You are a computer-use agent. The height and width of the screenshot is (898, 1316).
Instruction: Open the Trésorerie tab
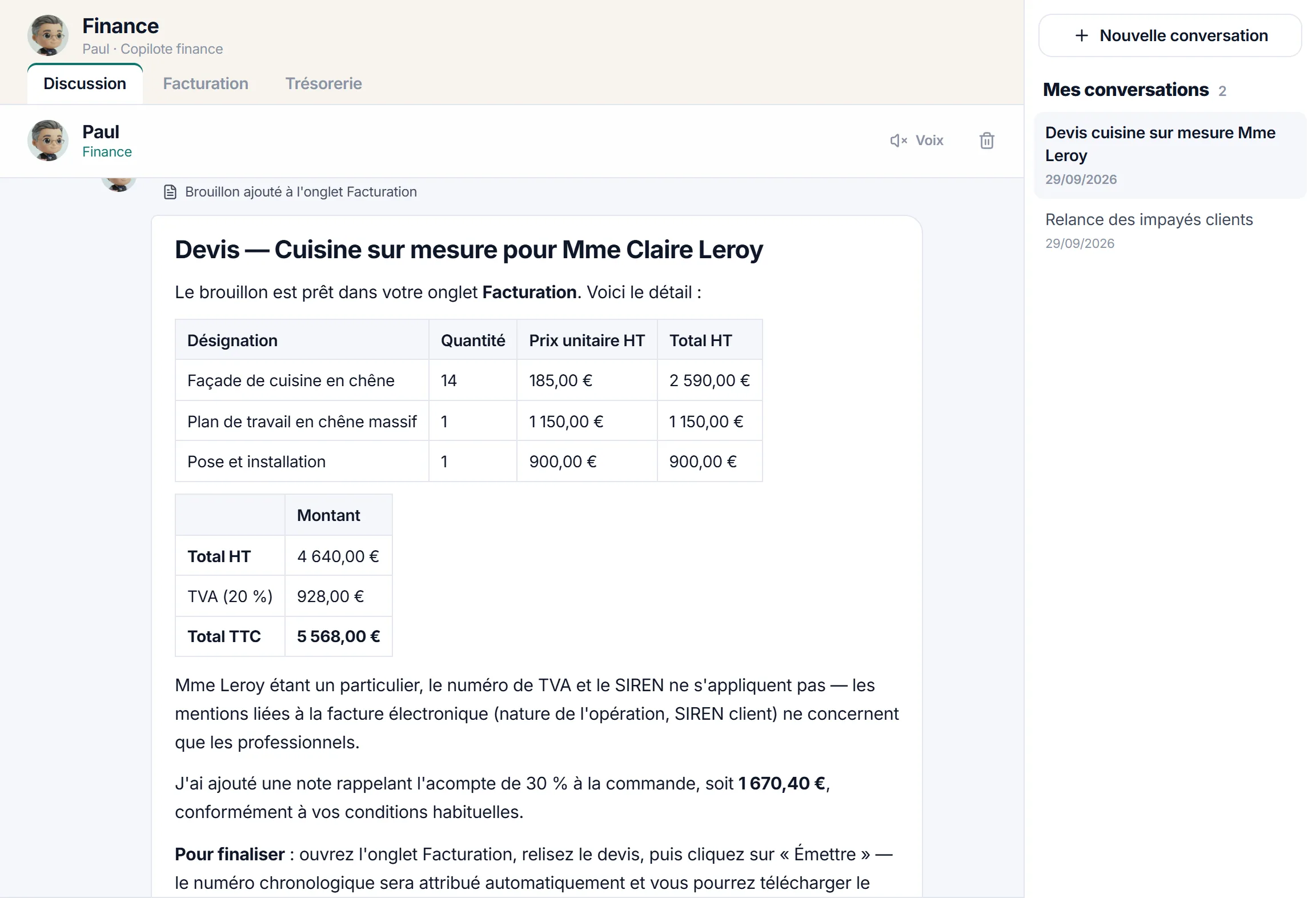[x=323, y=83]
